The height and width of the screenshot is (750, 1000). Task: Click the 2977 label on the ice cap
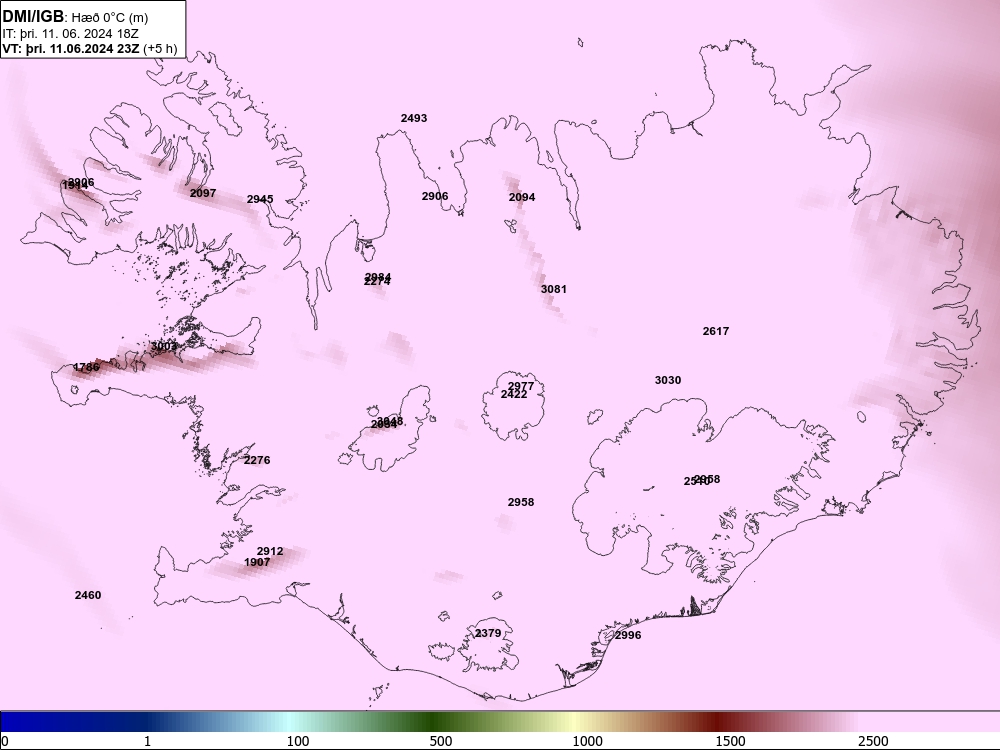coord(521,386)
